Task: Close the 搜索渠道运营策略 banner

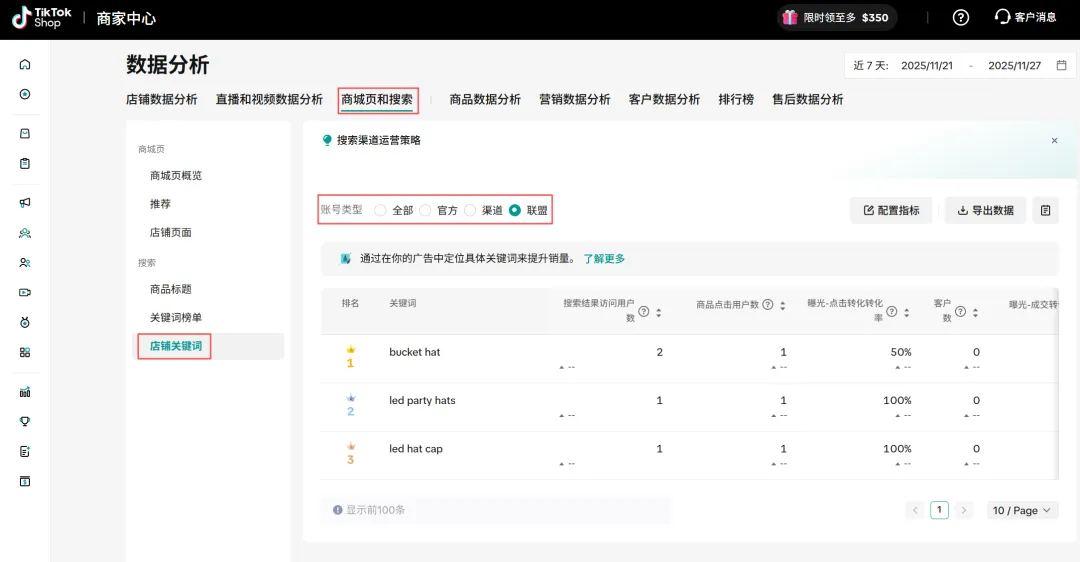Action: pyautogui.click(x=1054, y=141)
